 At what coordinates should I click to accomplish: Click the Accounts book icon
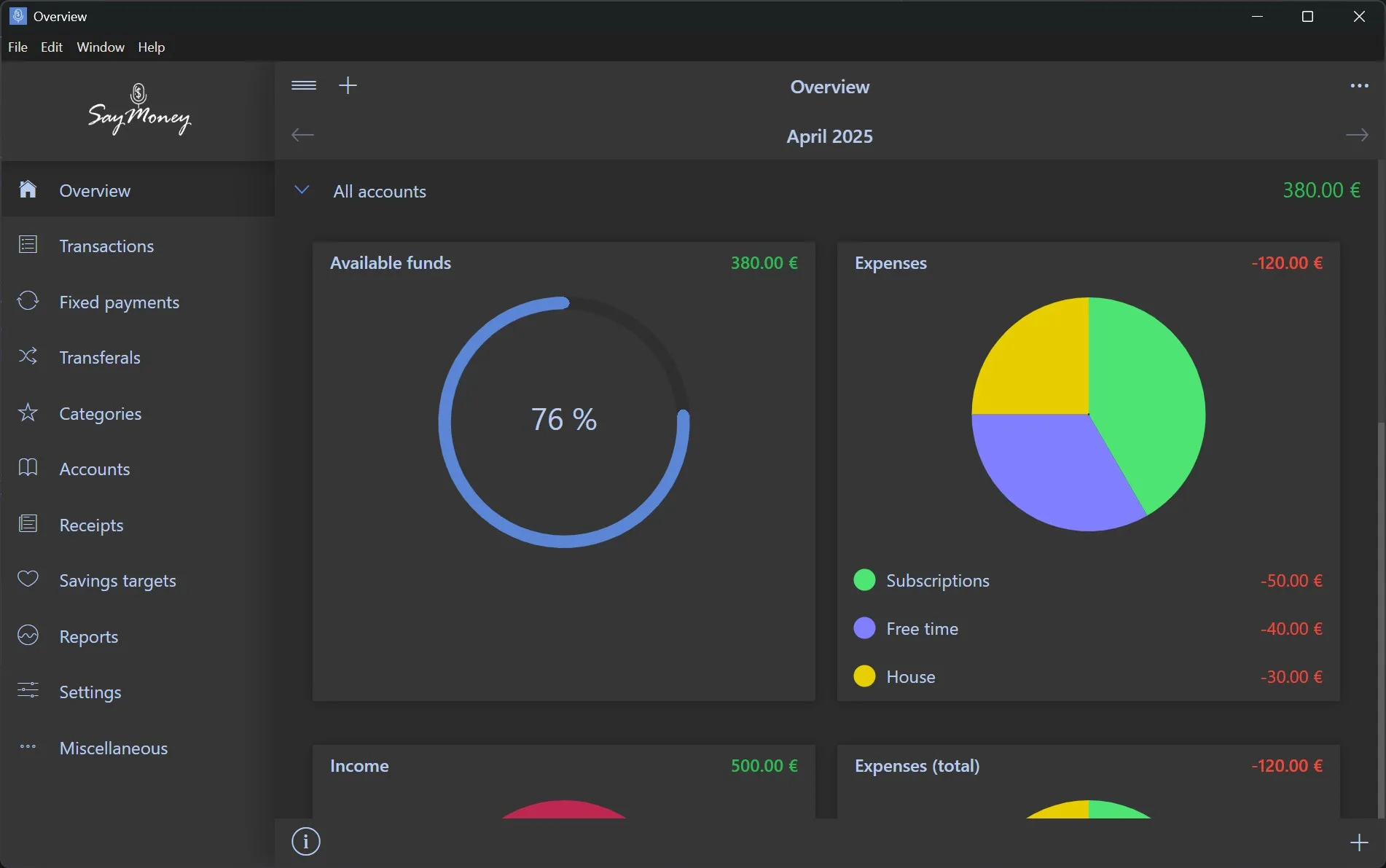[x=28, y=468]
